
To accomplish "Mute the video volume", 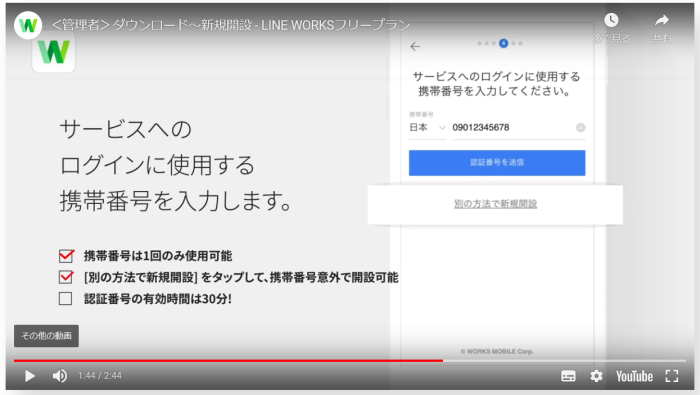I will click(60, 376).
